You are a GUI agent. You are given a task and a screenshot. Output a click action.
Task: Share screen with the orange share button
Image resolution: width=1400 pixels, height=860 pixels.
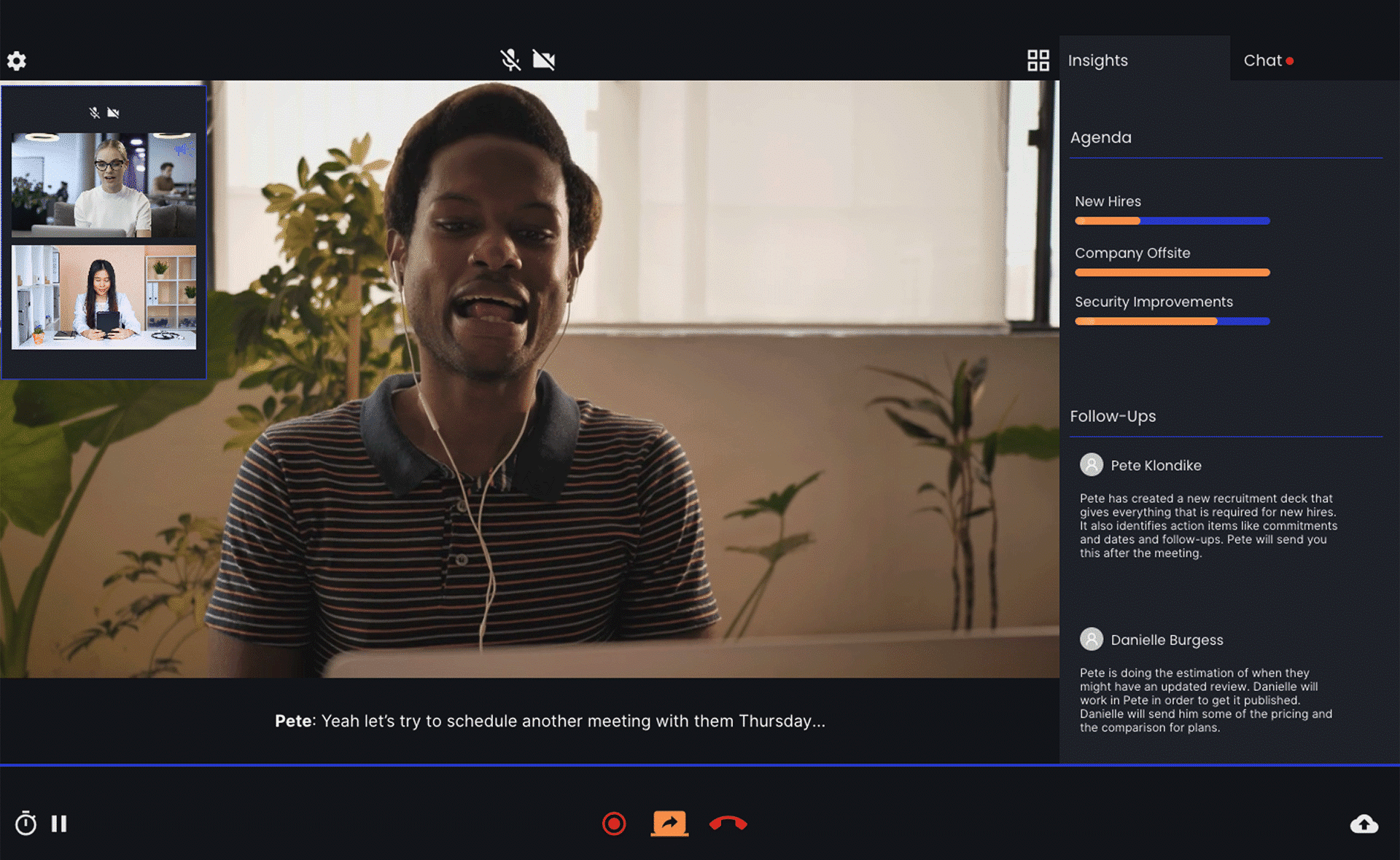(669, 824)
